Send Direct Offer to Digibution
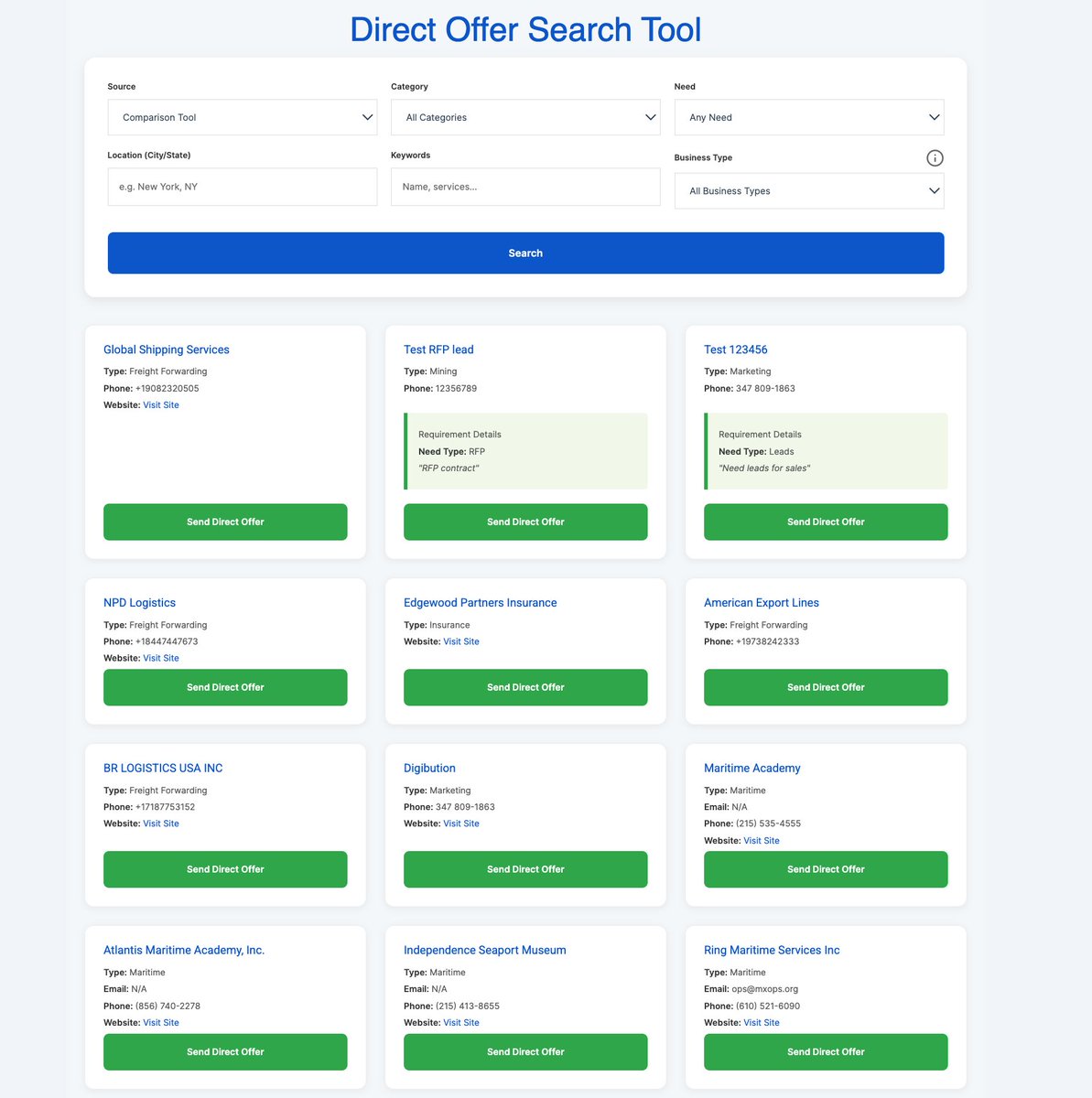The height and width of the screenshot is (1098, 1092). [x=525, y=869]
